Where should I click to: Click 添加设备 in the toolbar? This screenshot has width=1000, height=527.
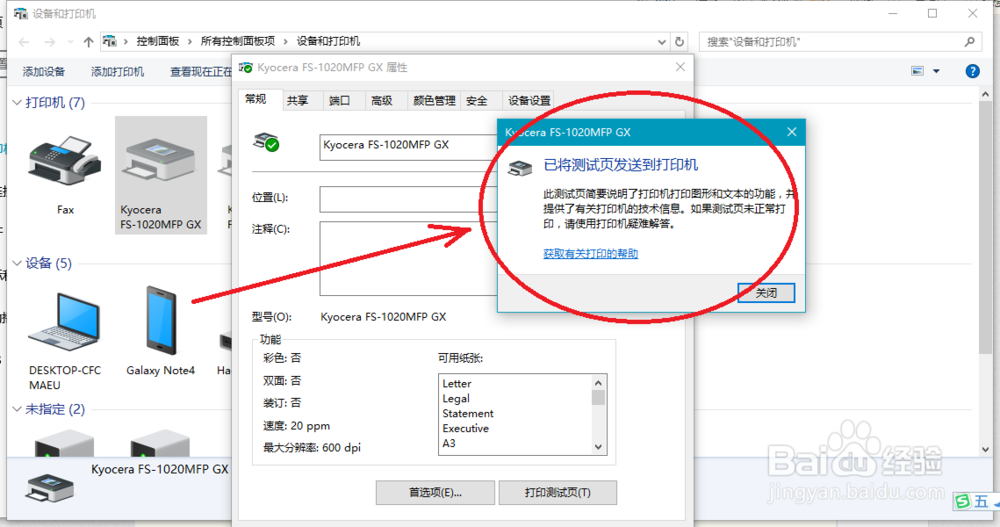44,71
